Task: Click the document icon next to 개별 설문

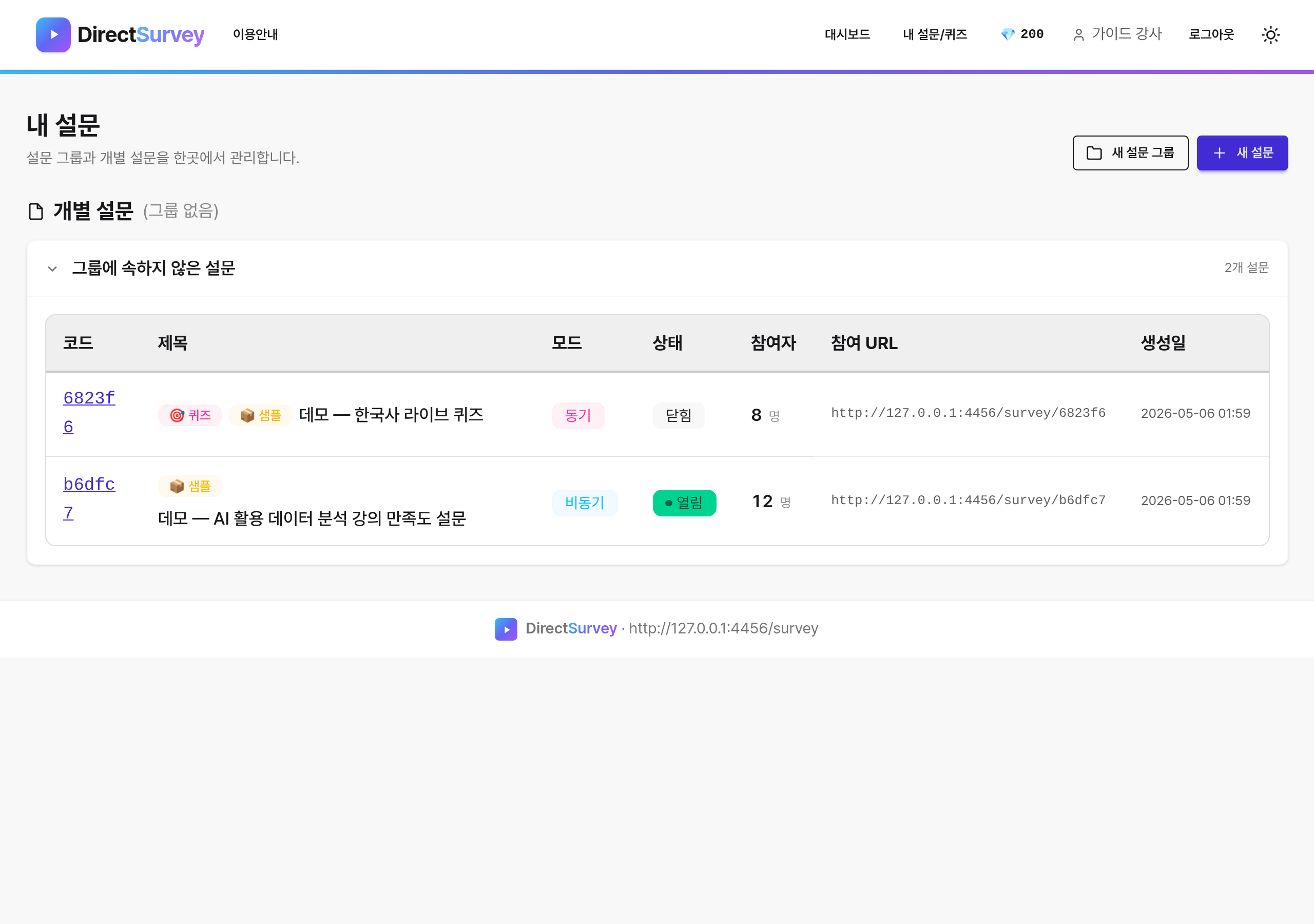Action: click(x=36, y=211)
